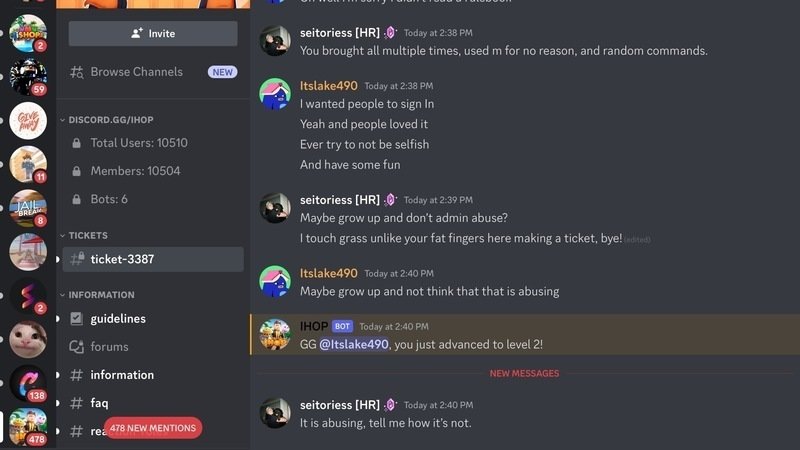Image resolution: width=800 pixels, height=450 pixels.
Task: Open the cat face server icon
Action: [x=28, y=339]
